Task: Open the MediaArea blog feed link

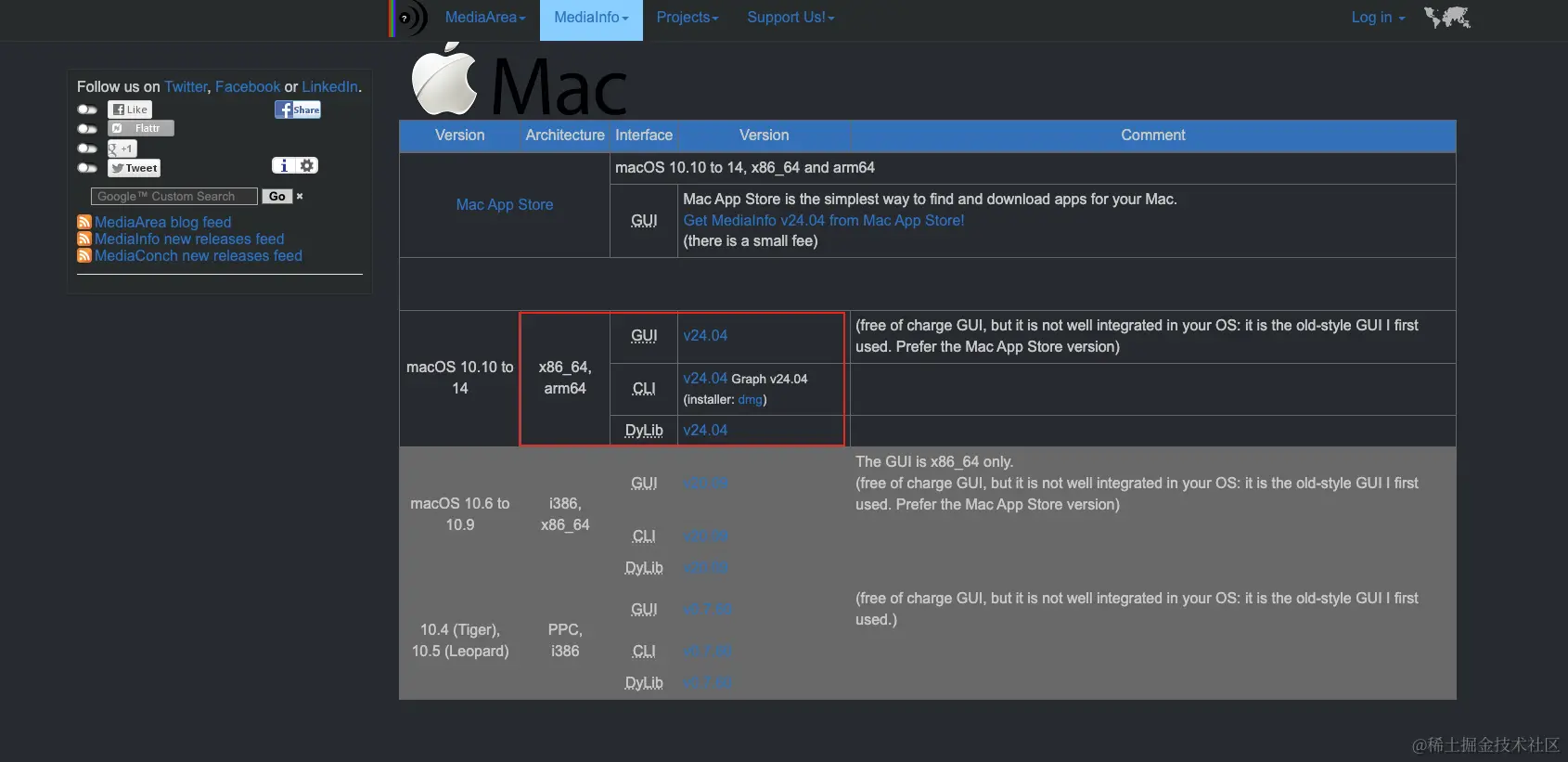Action: [163, 222]
